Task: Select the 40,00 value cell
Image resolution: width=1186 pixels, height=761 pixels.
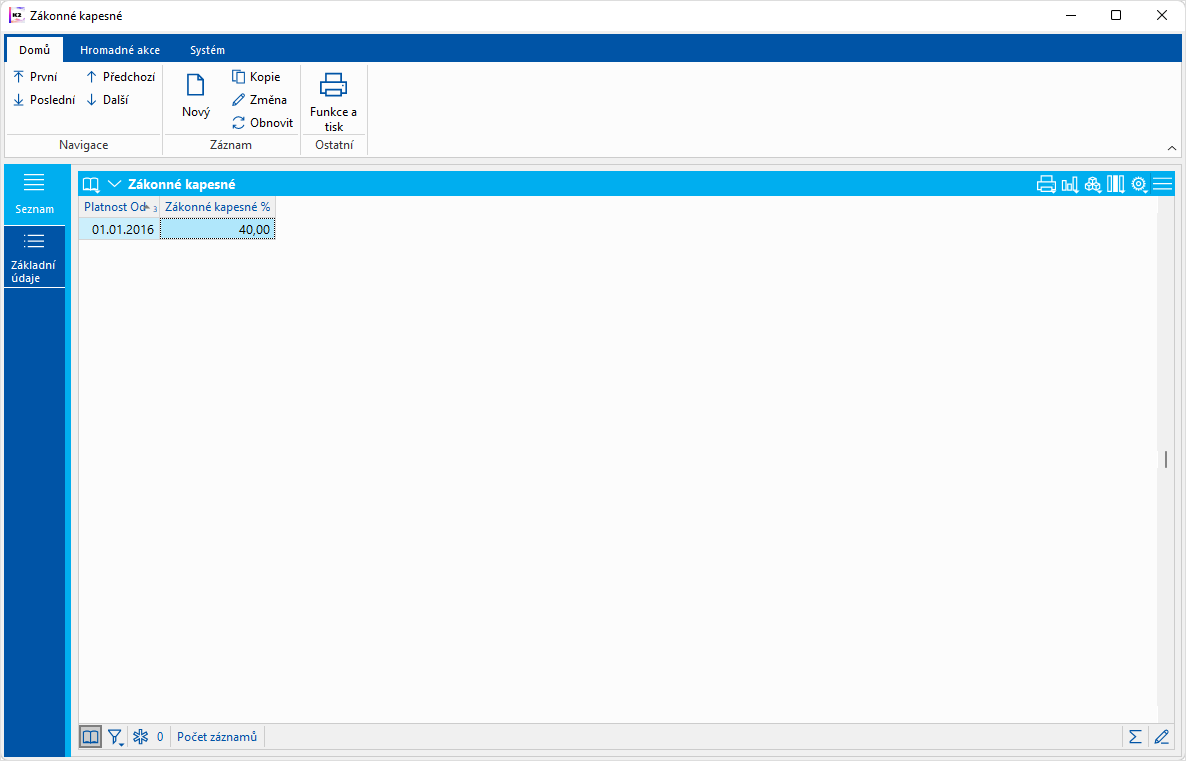Action: pos(218,229)
